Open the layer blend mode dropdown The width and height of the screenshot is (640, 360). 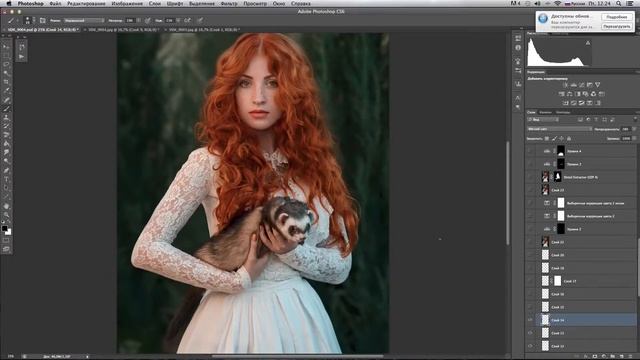559,129
